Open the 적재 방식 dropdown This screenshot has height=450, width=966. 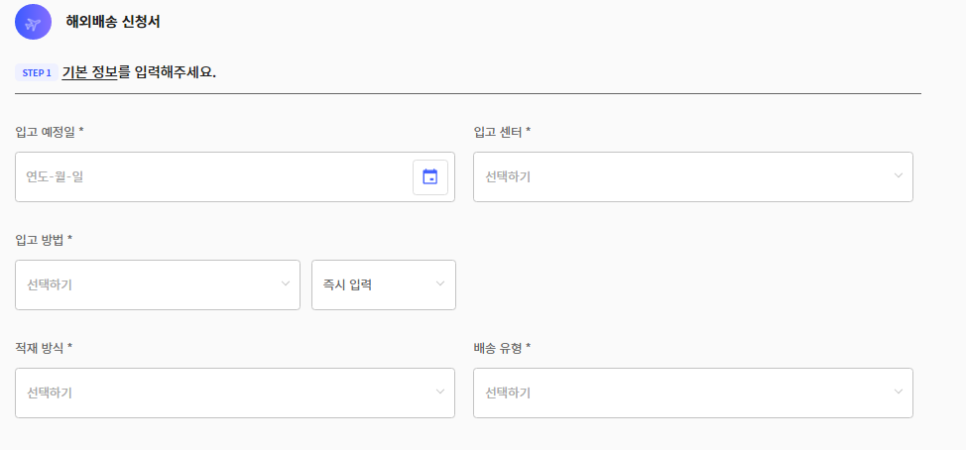[235, 393]
